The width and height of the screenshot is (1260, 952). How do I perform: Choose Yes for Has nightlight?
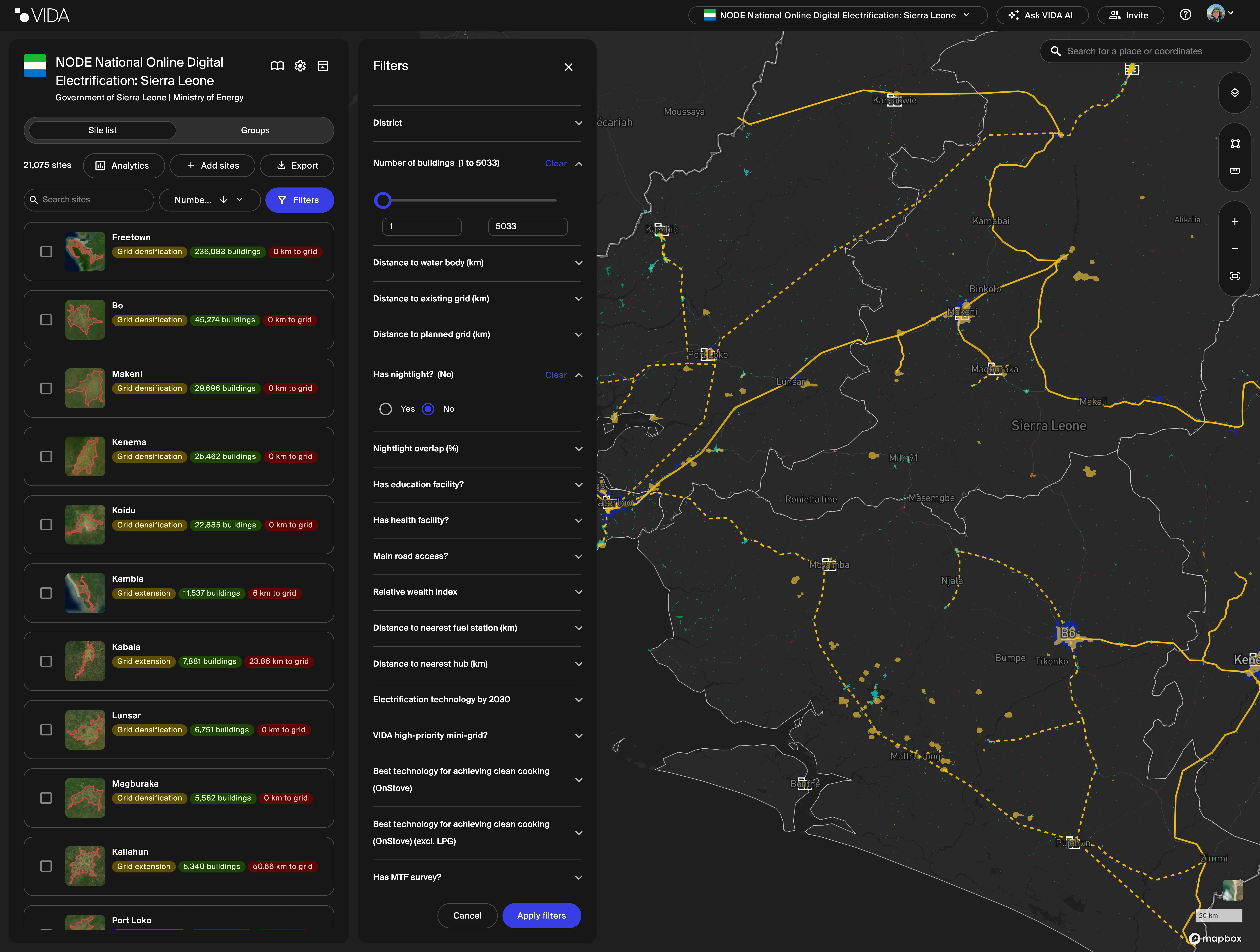[x=386, y=409]
